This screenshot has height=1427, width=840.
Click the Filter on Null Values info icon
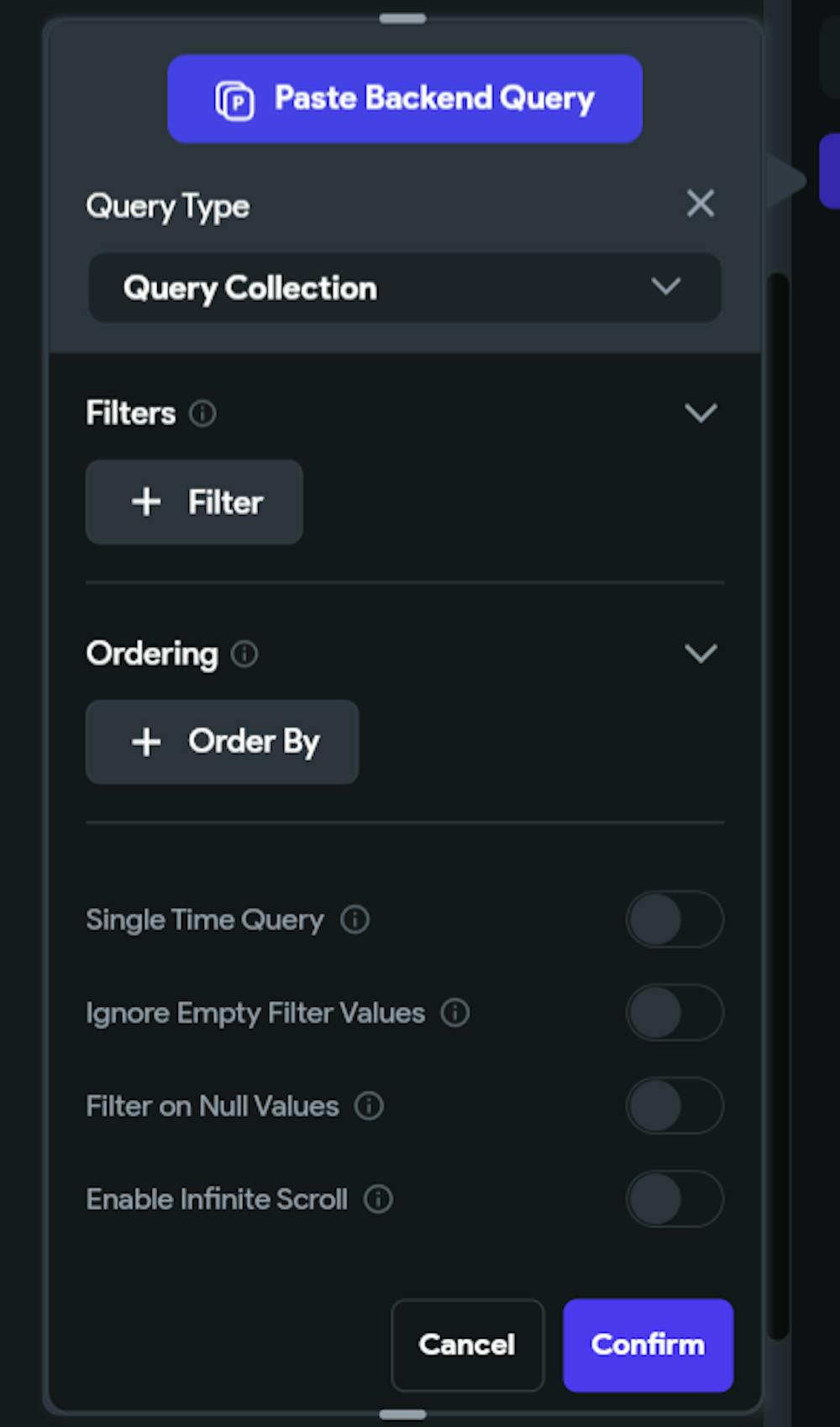(x=367, y=1107)
